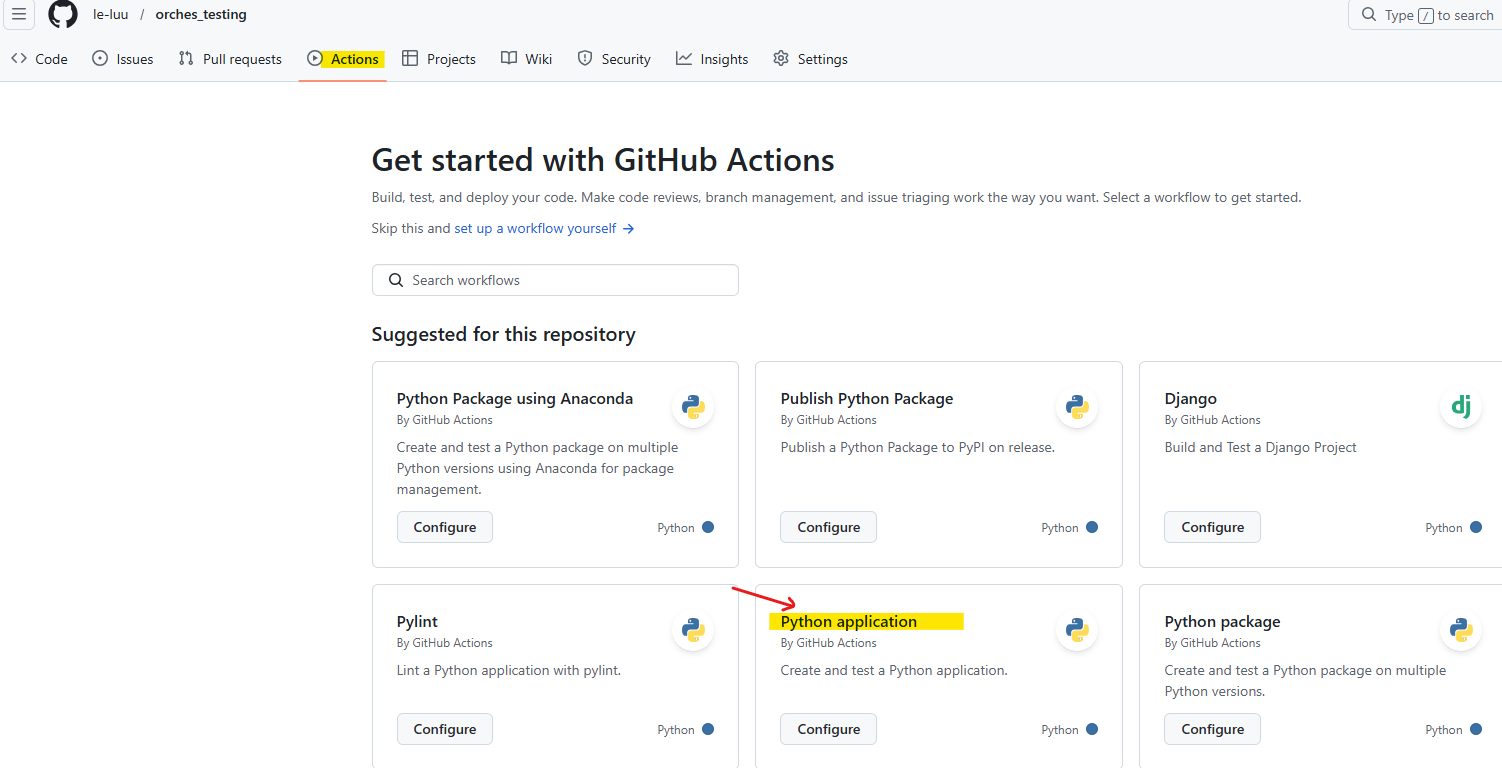Click Python logo on Python package card
The height and width of the screenshot is (768, 1502).
point(1461,630)
